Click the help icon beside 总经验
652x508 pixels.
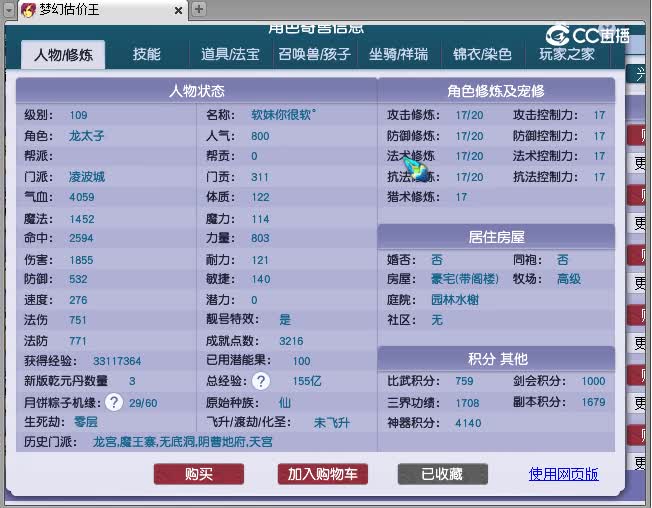click(x=261, y=381)
